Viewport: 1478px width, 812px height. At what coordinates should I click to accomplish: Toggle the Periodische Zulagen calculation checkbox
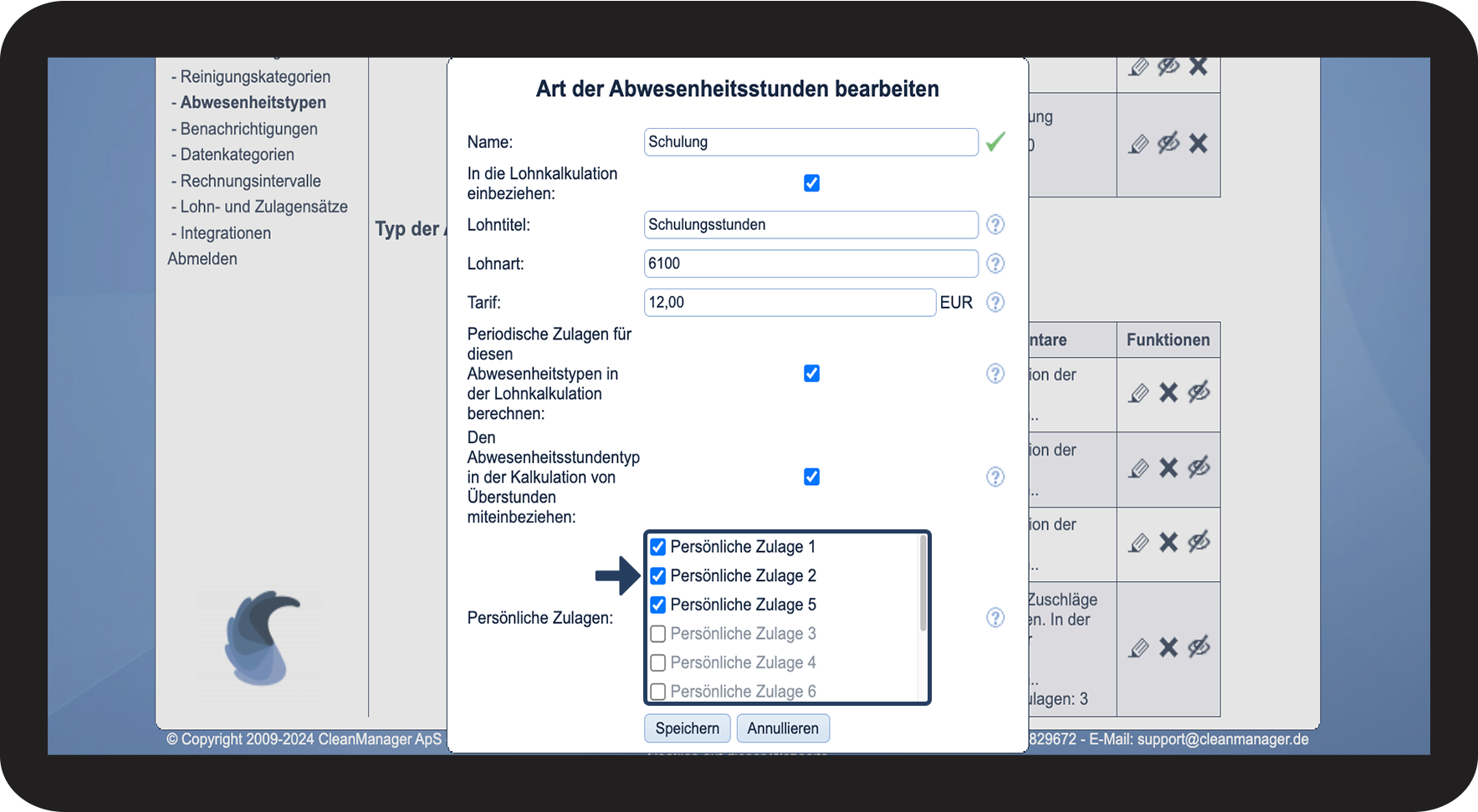[811, 374]
